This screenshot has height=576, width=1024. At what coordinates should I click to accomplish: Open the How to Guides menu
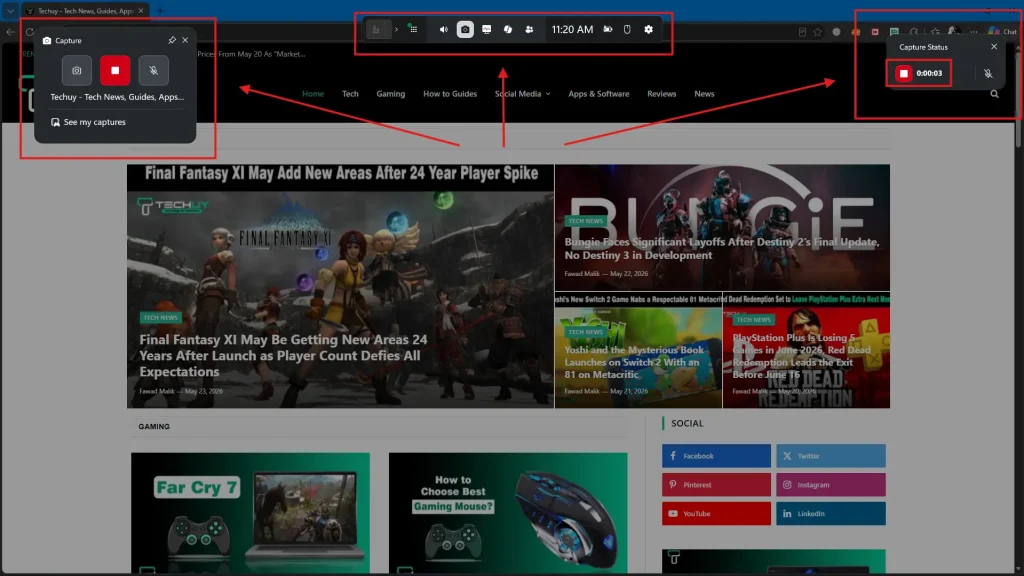tap(450, 93)
